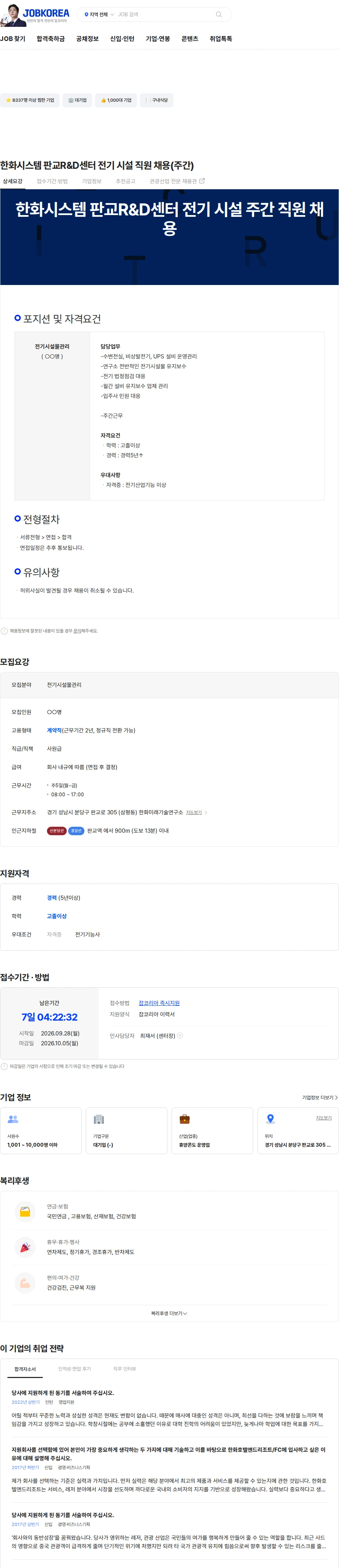Expand 복리후생 더보기
This screenshot has height=1568, width=339.
point(169,1313)
